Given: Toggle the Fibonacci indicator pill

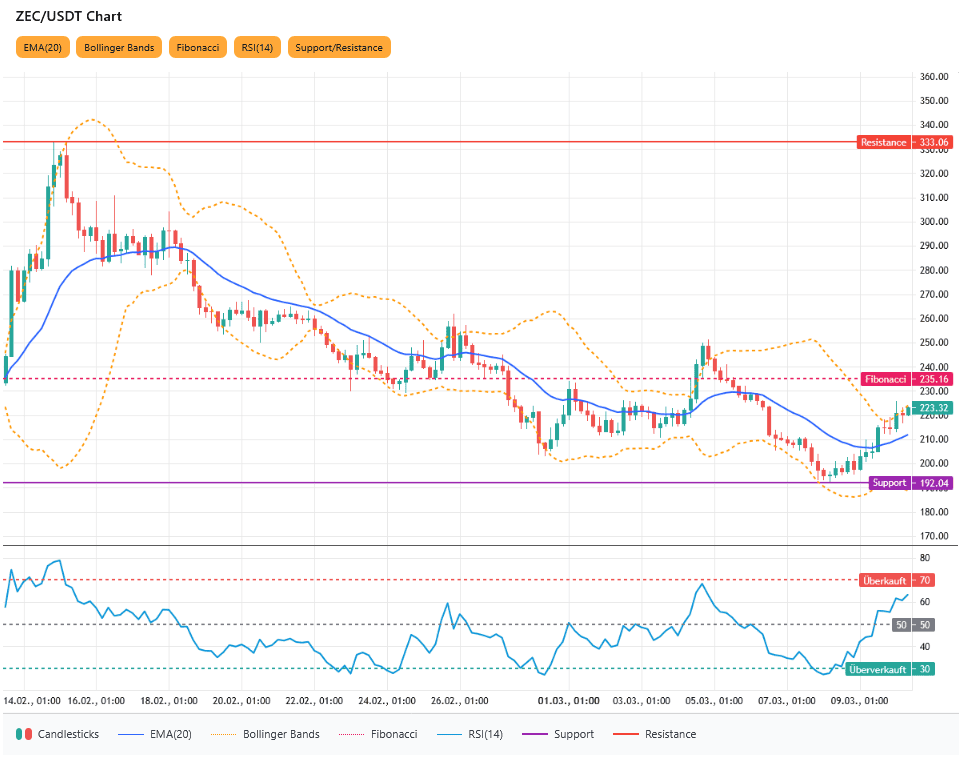Looking at the screenshot, I should tap(198, 47).
